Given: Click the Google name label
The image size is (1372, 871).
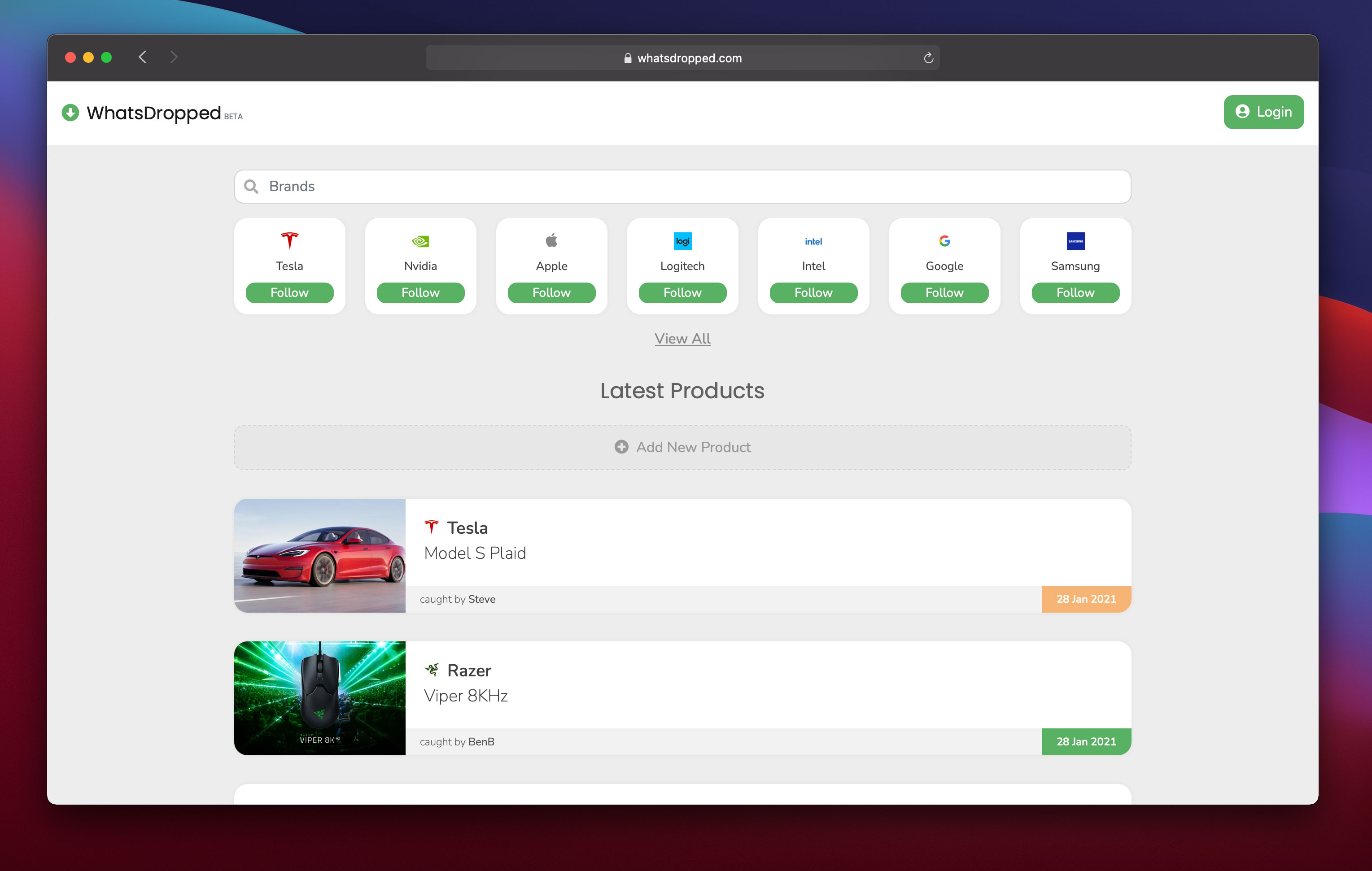Looking at the screenshot, I should [945, 266].
